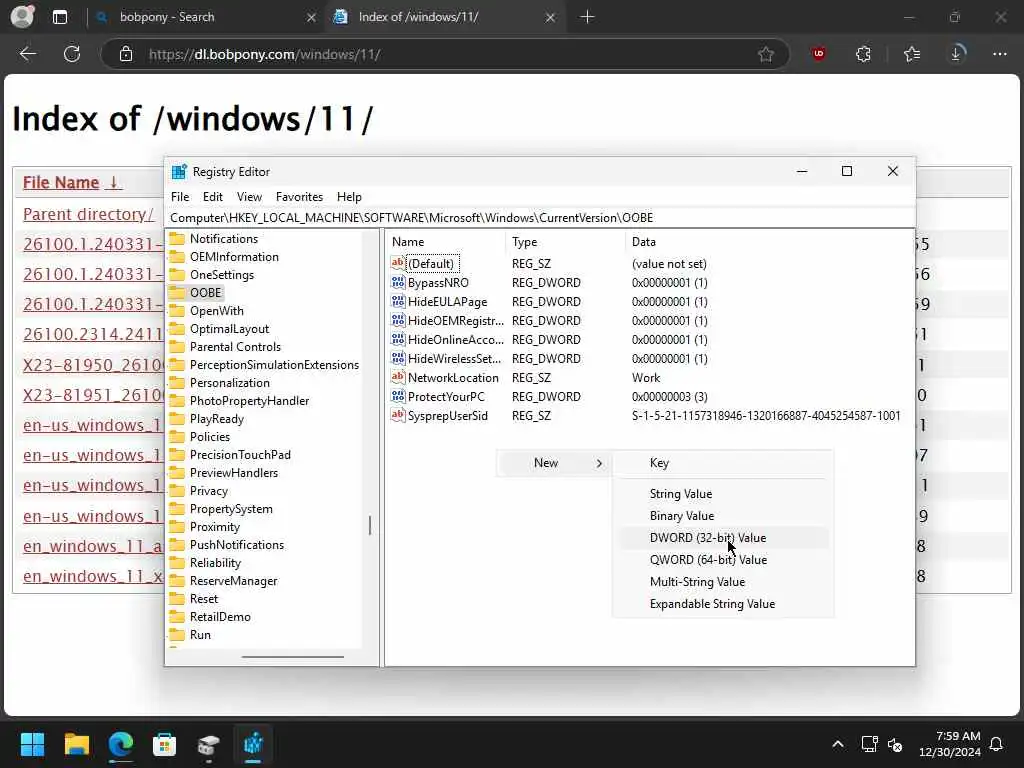Select the HideOnlineAcco... value row
The height and width of the screenshot is (768, 1024).
[650, 340]
